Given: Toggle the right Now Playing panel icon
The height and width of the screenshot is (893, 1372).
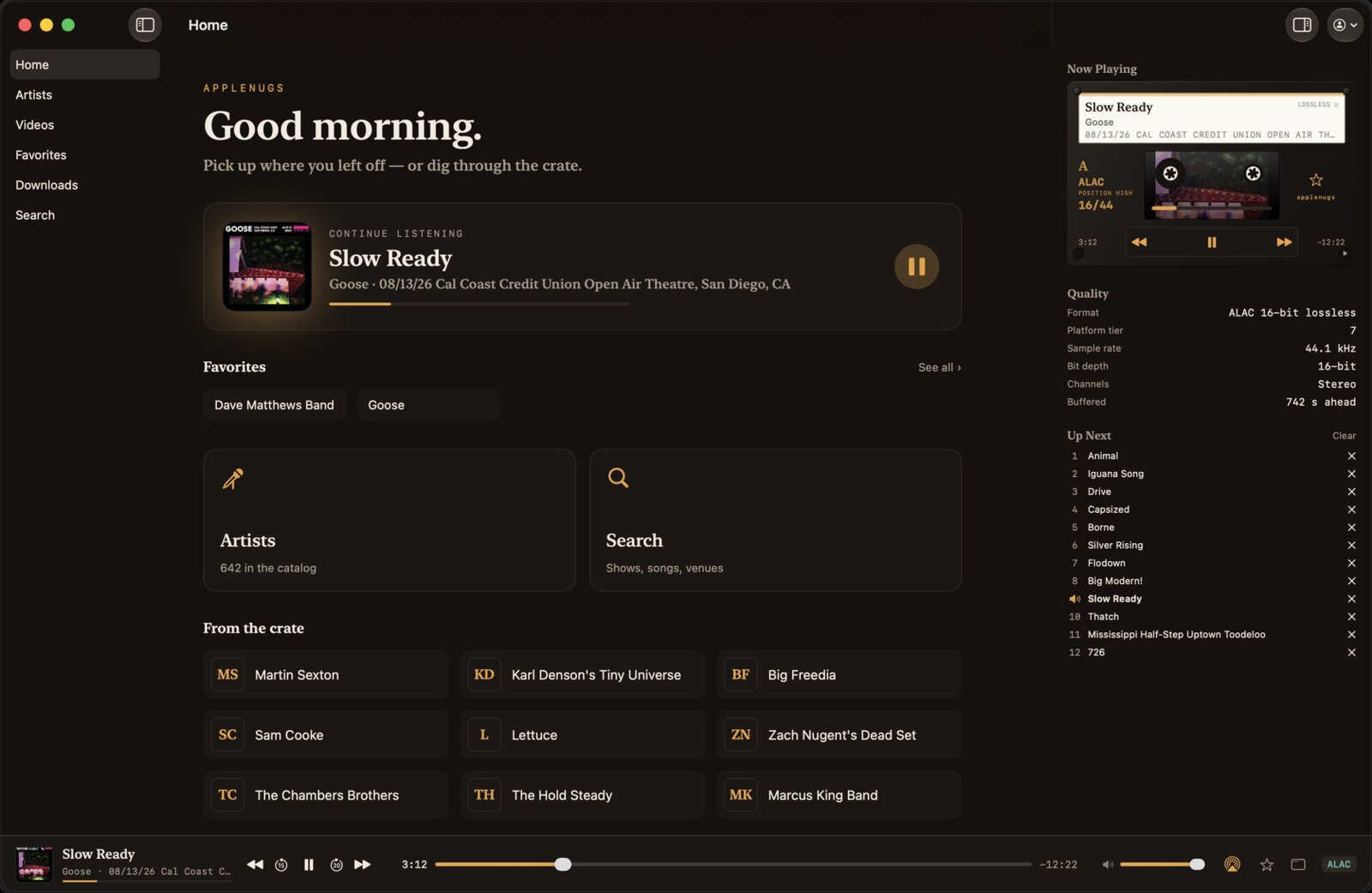Looking at the screenshot, I should click(x=1302, y=25).
